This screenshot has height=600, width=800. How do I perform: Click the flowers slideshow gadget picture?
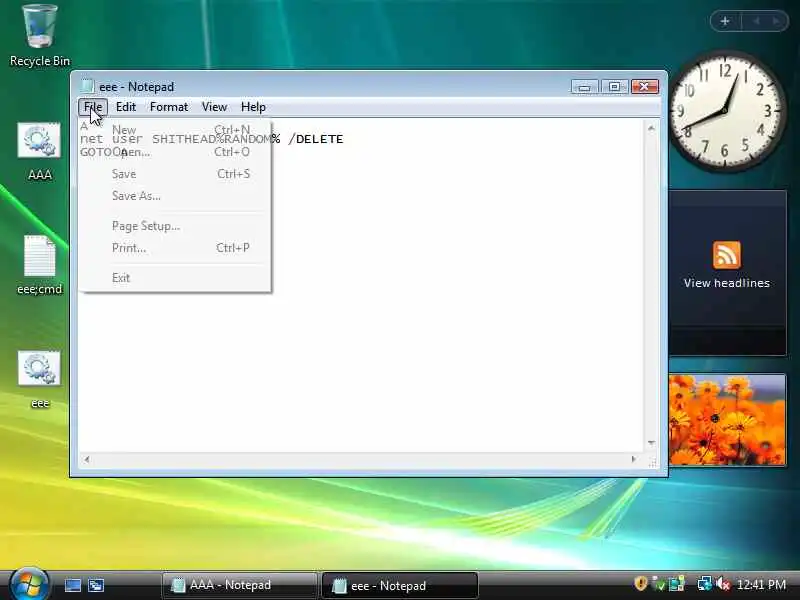click(728, 419)
